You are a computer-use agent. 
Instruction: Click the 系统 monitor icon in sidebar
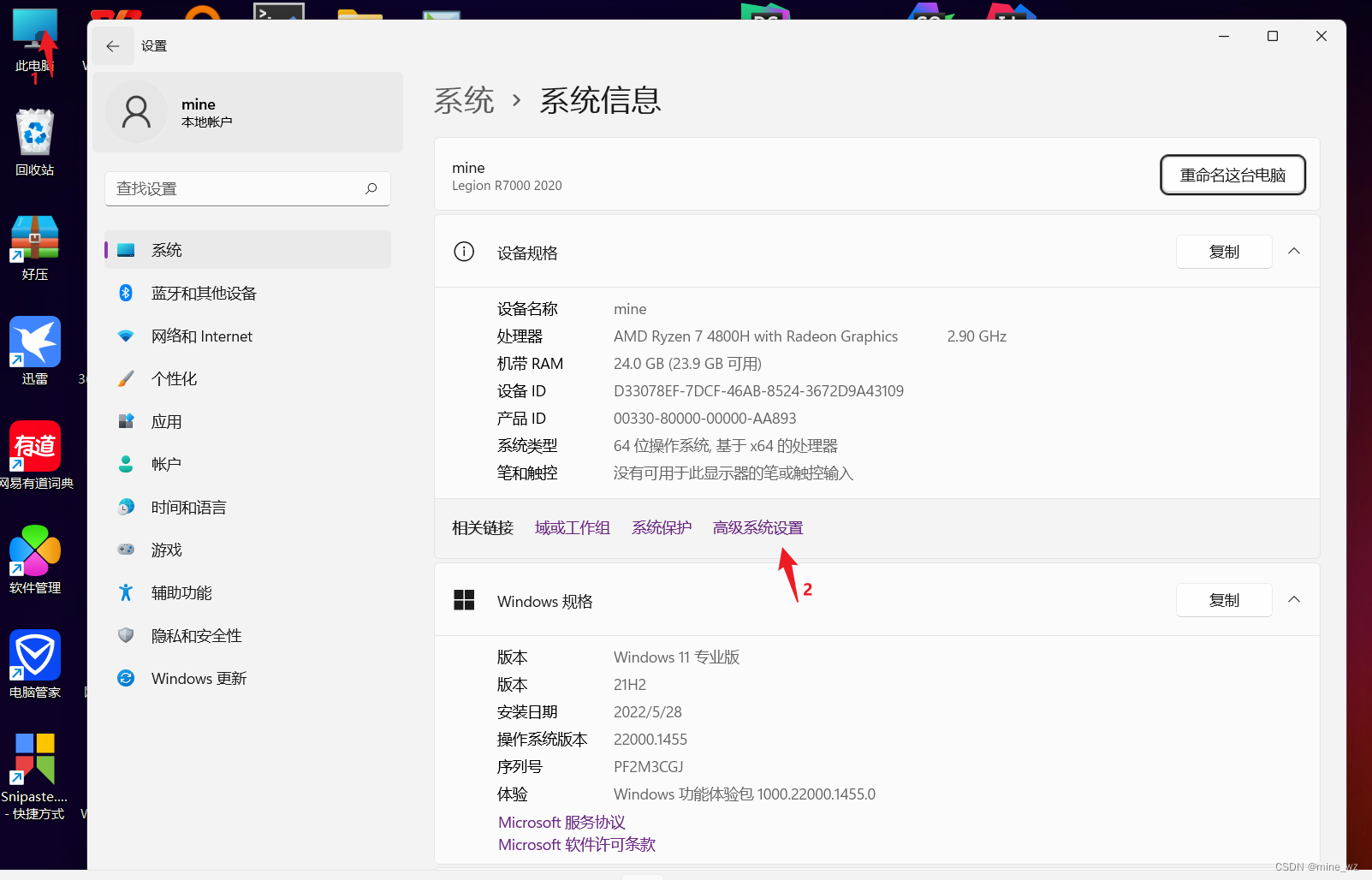[126, 250]
